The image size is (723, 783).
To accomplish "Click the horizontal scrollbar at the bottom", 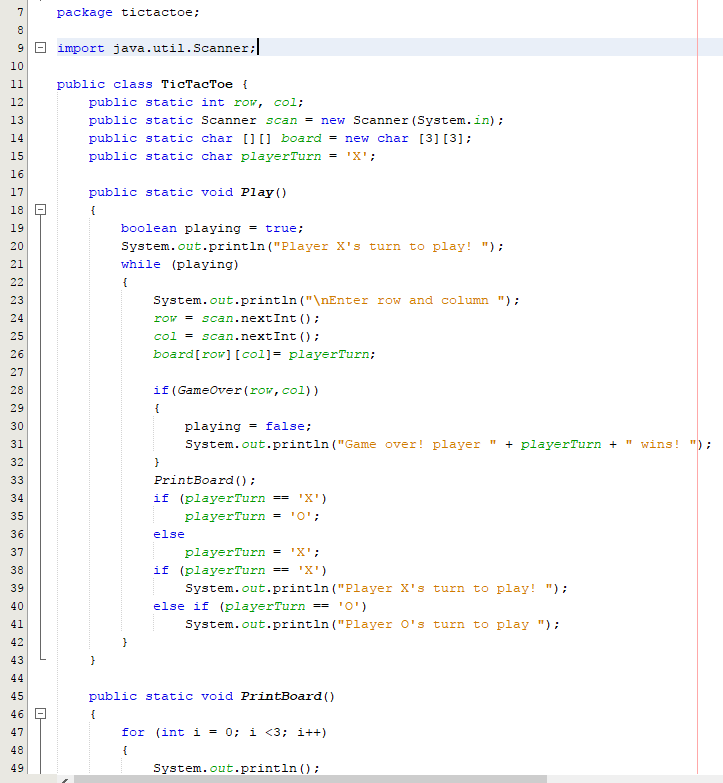I will [x=310, y=779].
